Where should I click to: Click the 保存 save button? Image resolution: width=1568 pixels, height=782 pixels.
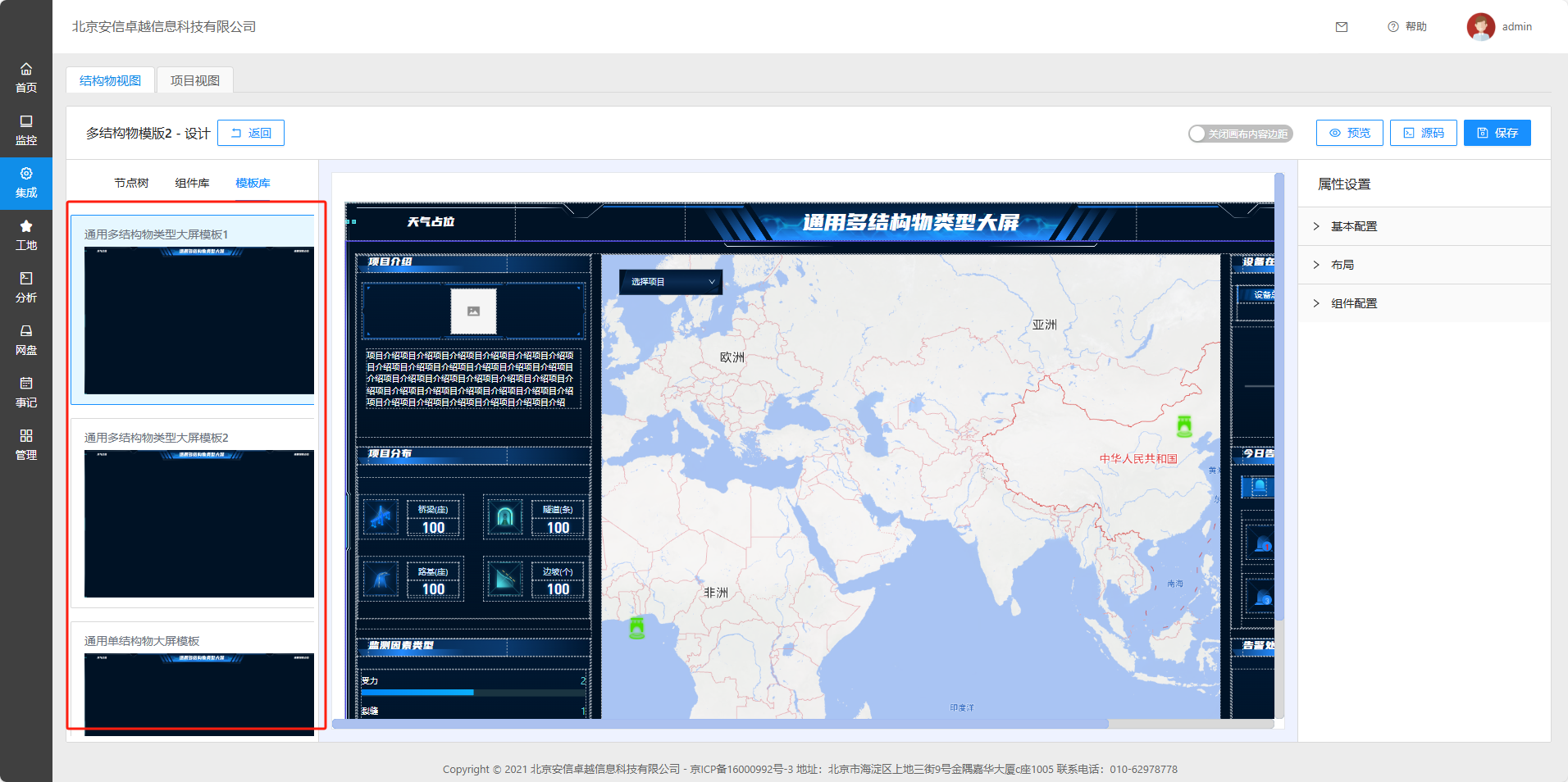coord(1497,133)
